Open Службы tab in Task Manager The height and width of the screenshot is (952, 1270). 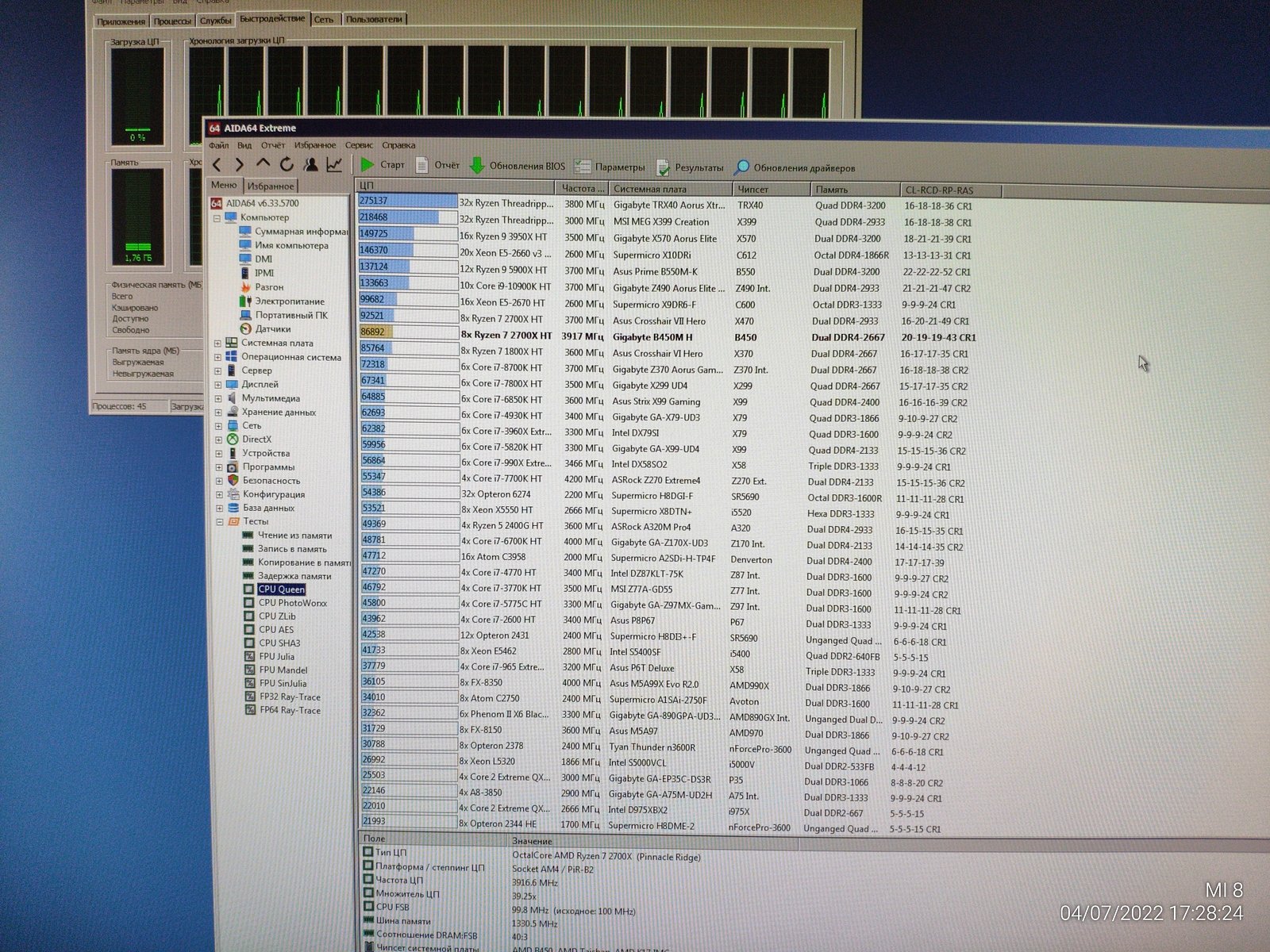[x=216, y=20]
